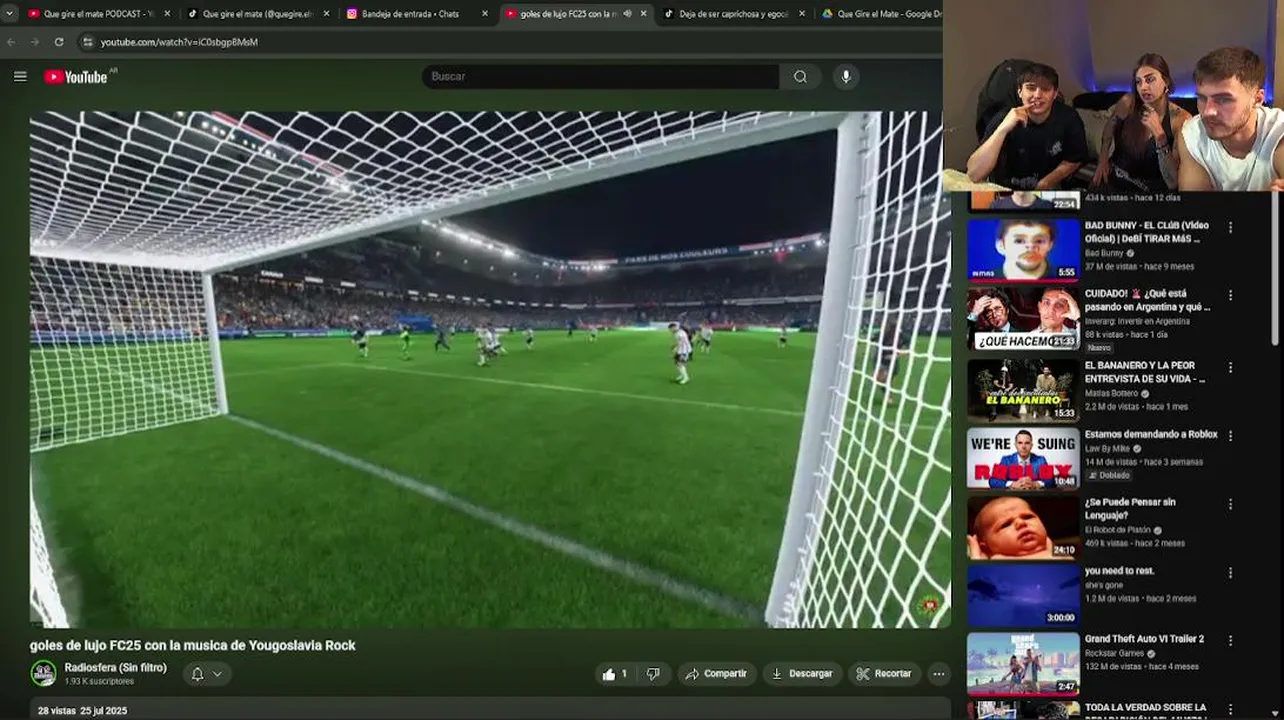Click the title Grand Theft Auto VI Trailer 2

click(1144, 639)
